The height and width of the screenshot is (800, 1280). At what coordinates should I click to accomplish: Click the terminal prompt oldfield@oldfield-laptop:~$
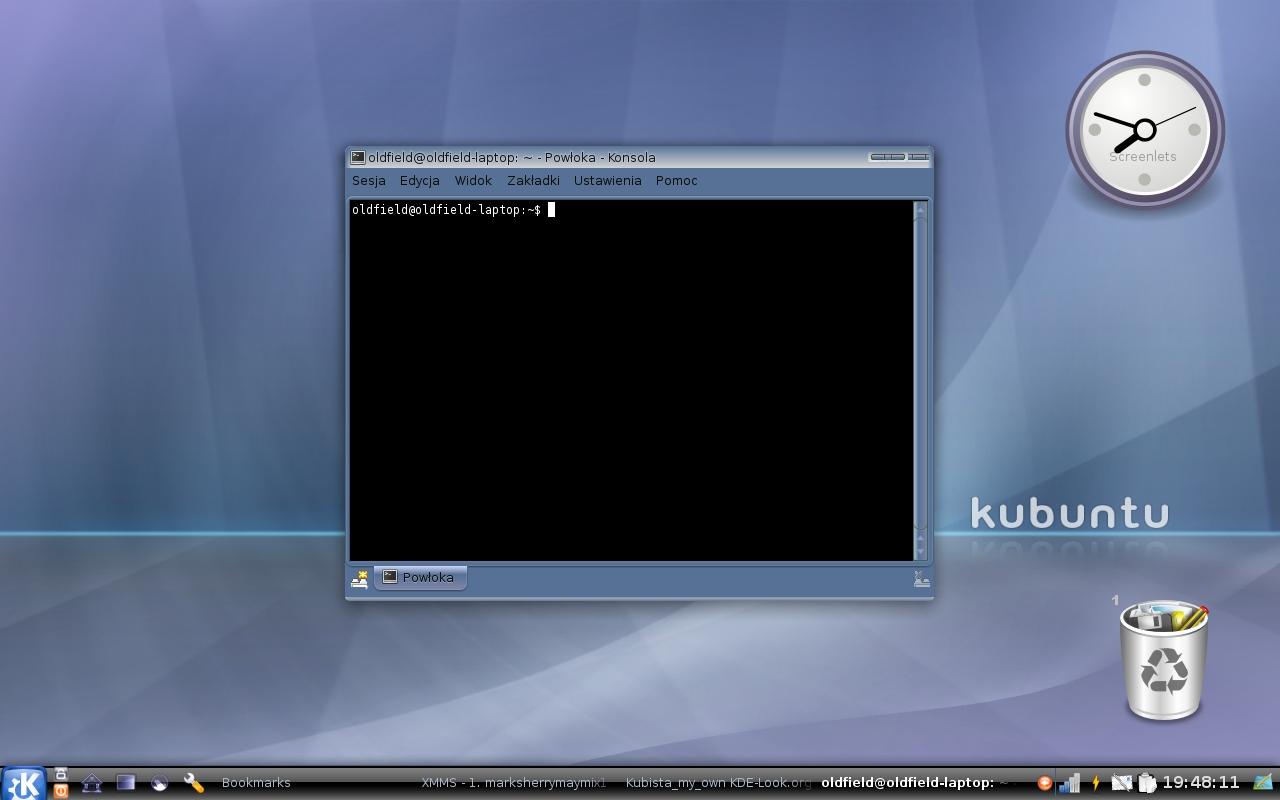pyautogui.click(x=446, y=210)
